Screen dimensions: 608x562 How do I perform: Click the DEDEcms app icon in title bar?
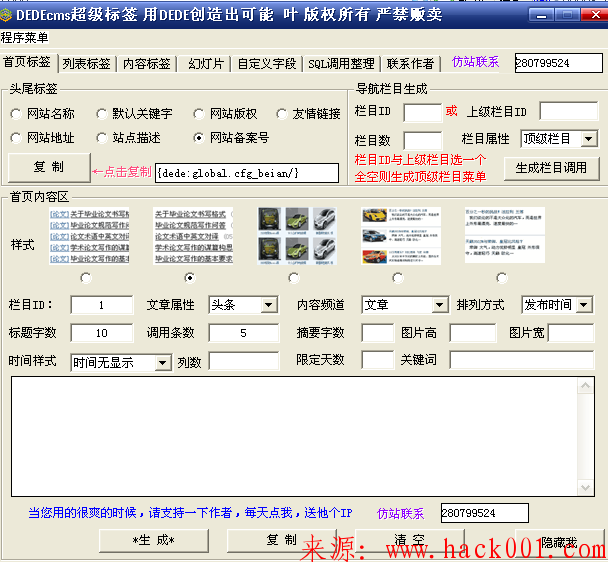tap(5, 15)
